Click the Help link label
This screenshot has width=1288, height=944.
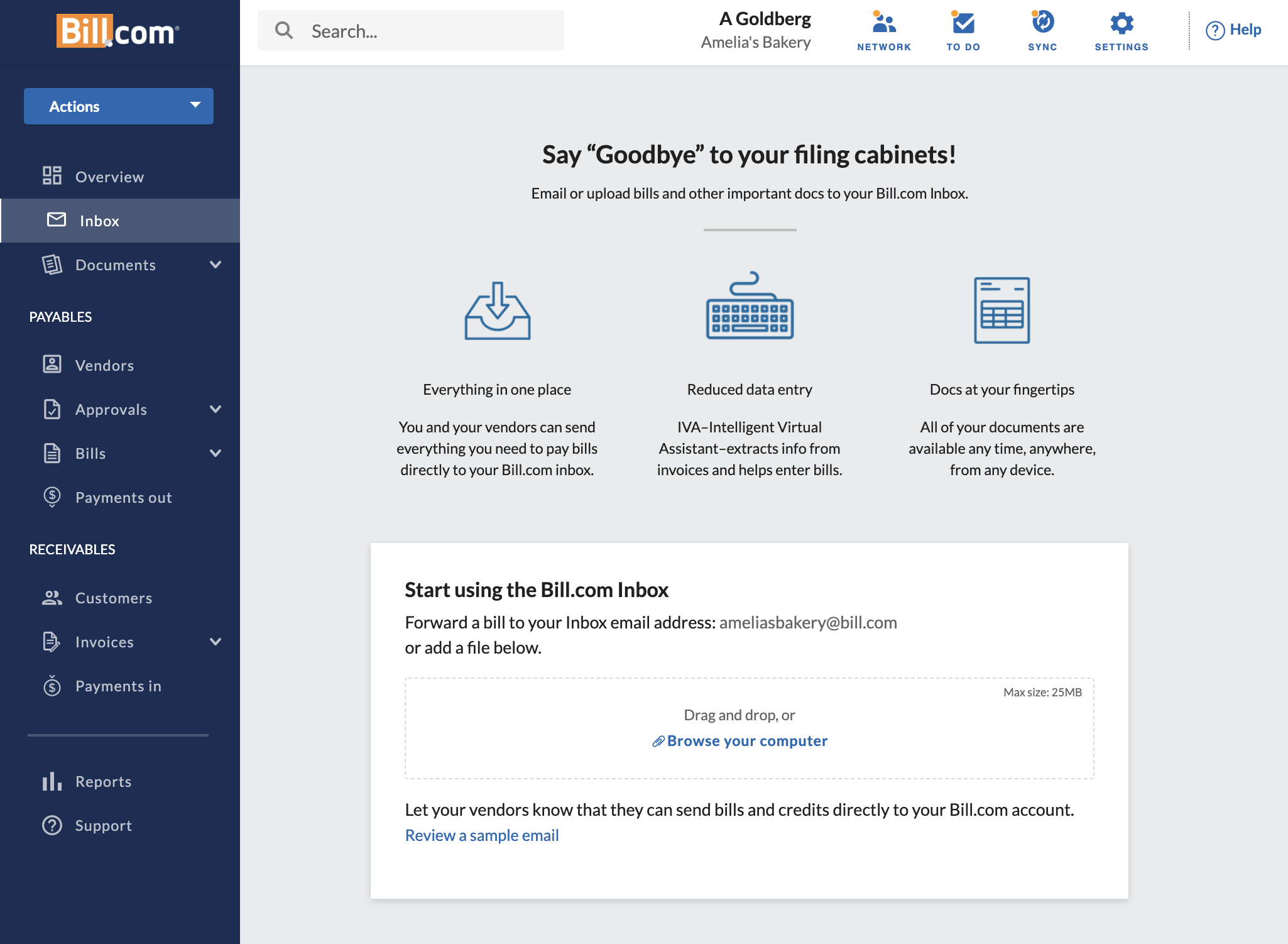tap(1245, 30)
